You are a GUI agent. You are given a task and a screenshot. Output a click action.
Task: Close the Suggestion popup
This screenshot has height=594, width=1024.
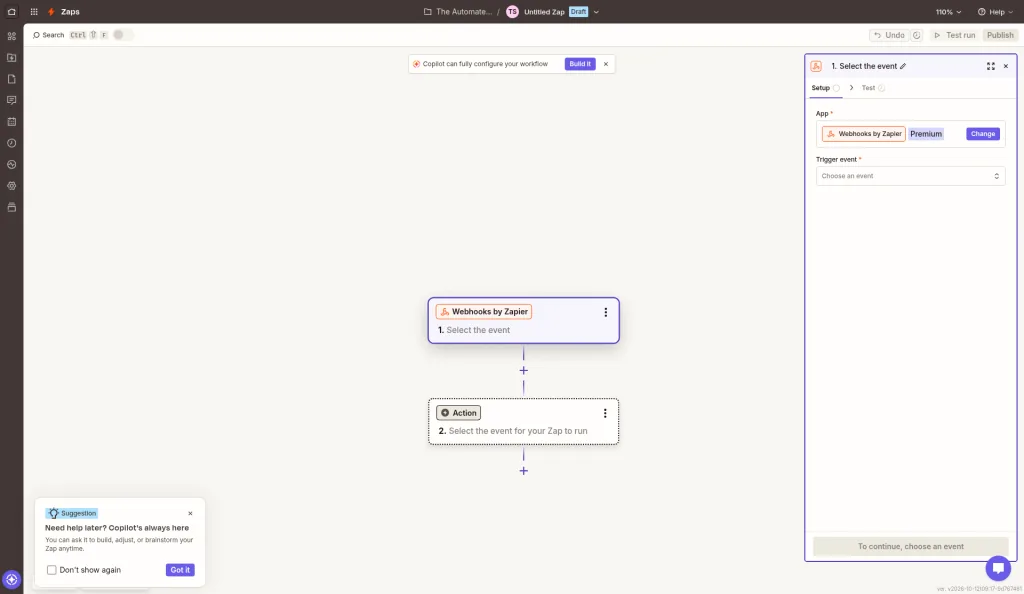pos(190,514)
